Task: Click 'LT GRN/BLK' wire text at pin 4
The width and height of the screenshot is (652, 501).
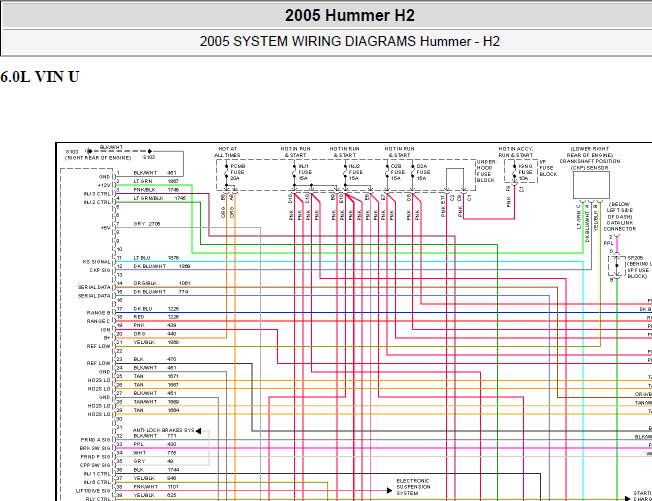Action: (148, 198)
